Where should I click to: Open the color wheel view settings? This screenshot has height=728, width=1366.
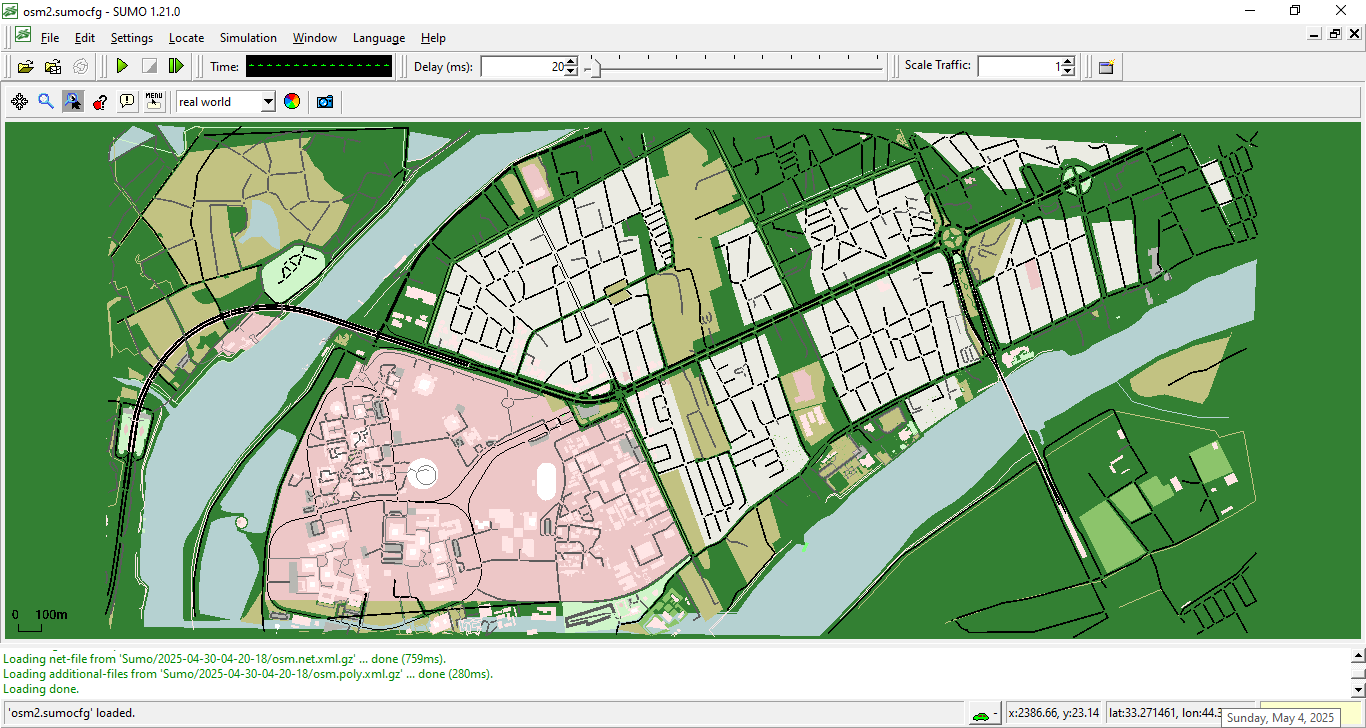(x=292, y=102)
